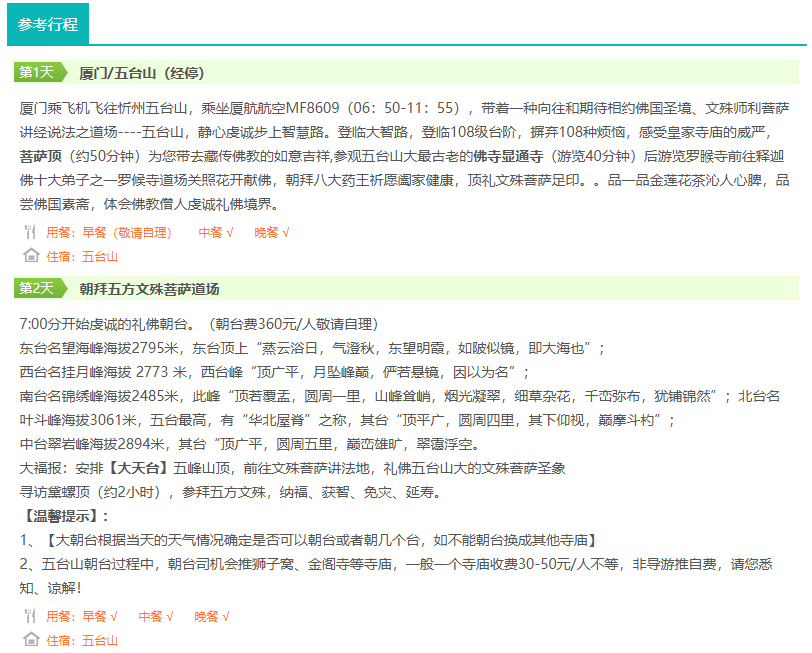Screen dimensions: 812x653
Task: Click the bold 【大天台】 text
Action: pos(138,468)
